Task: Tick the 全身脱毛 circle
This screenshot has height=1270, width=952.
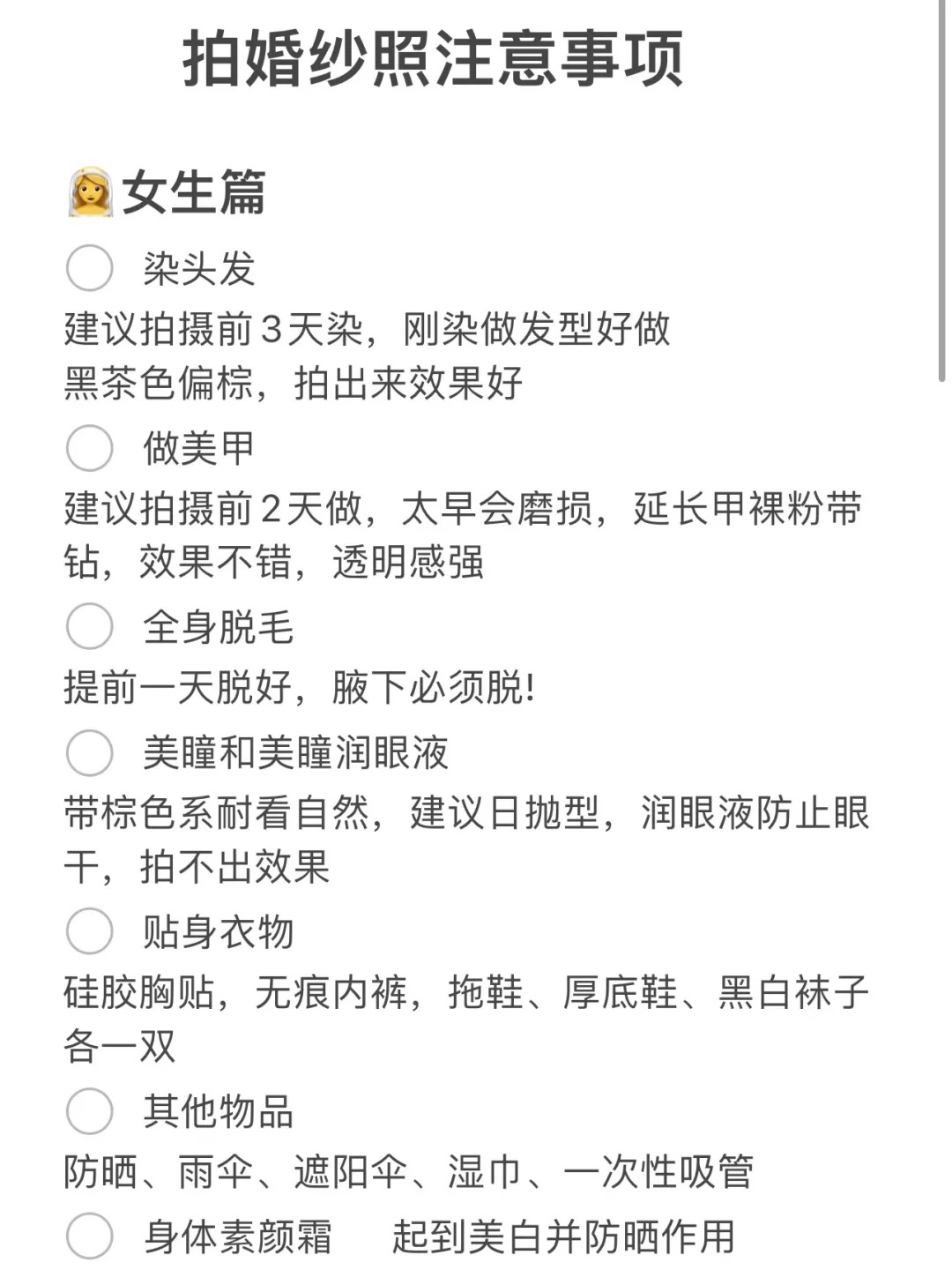Action: tap(89, 627)
